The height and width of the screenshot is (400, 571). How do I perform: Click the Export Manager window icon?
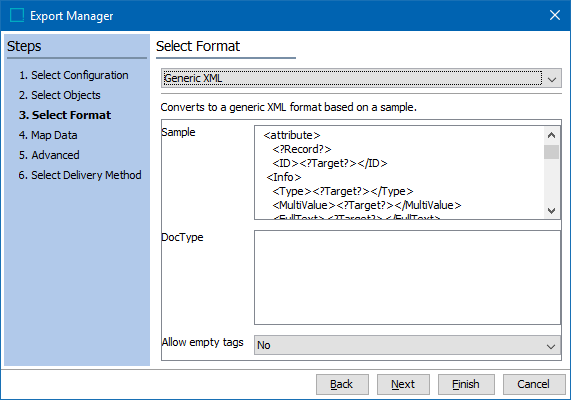(17, 15)
